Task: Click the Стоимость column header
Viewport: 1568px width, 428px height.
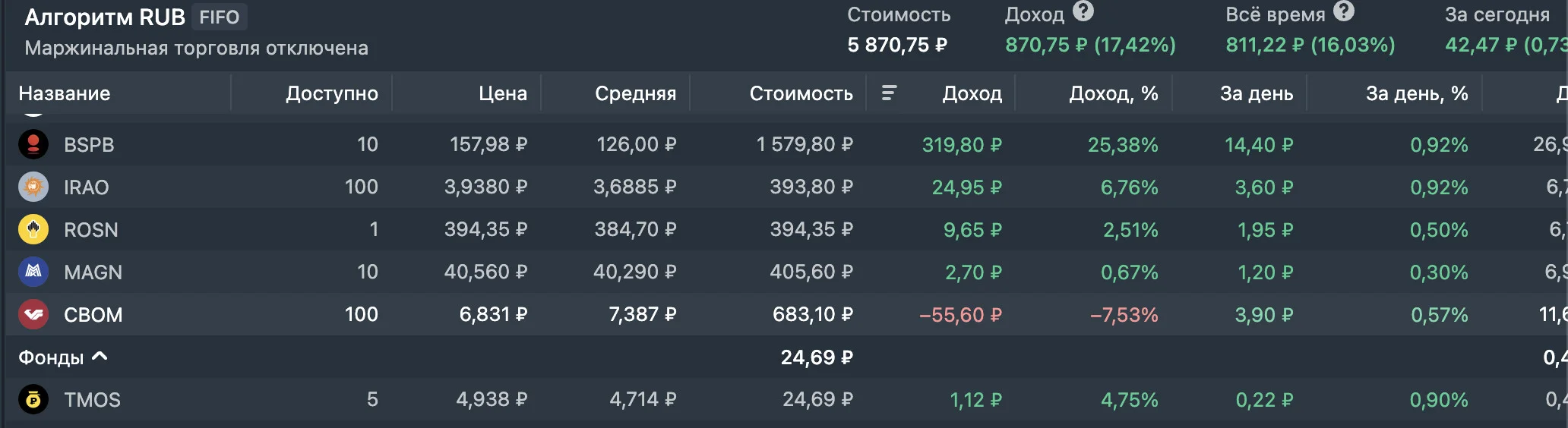Action: pyautogui.click(x=801, y=93)
